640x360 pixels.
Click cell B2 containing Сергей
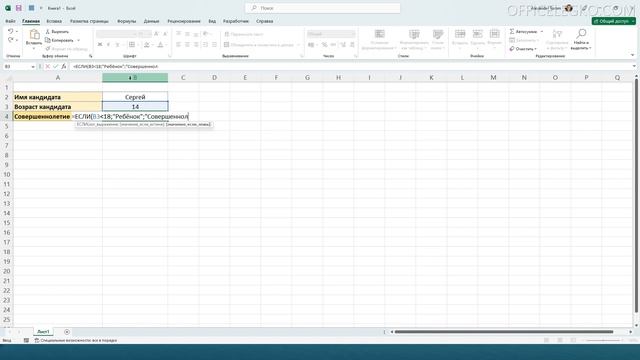(x=135, y=97)
